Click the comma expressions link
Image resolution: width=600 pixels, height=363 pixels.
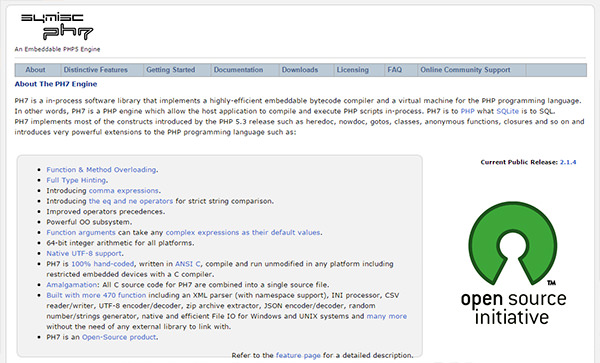click(x=124, y=190)
